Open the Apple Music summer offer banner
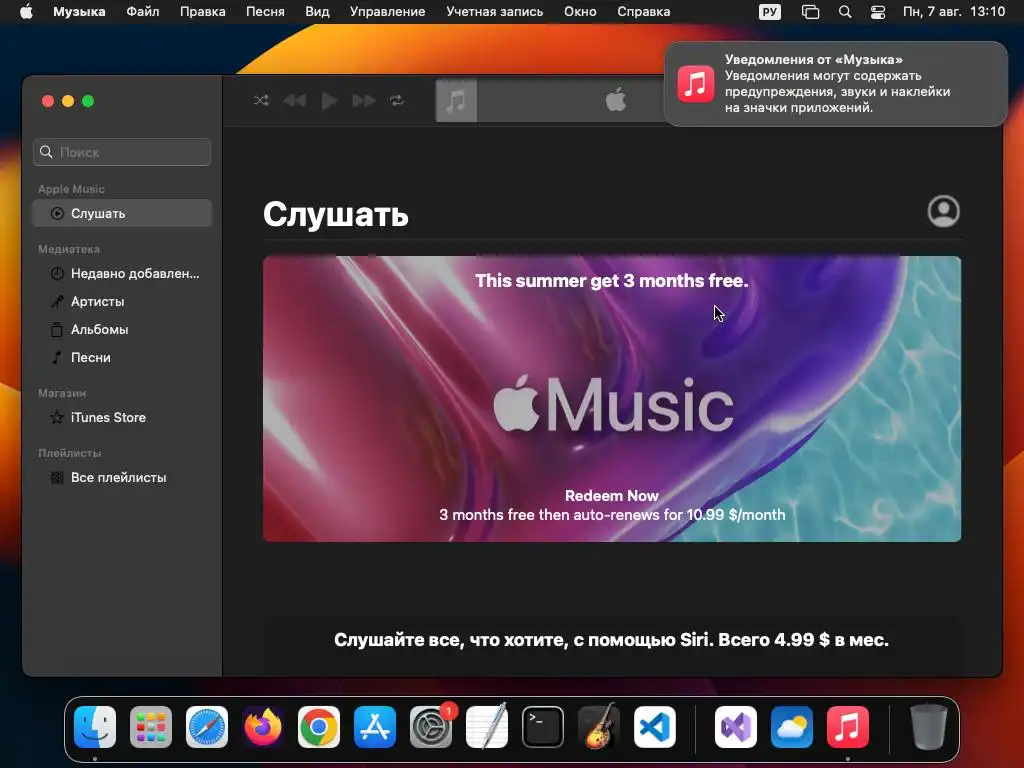 coord(612,398)
